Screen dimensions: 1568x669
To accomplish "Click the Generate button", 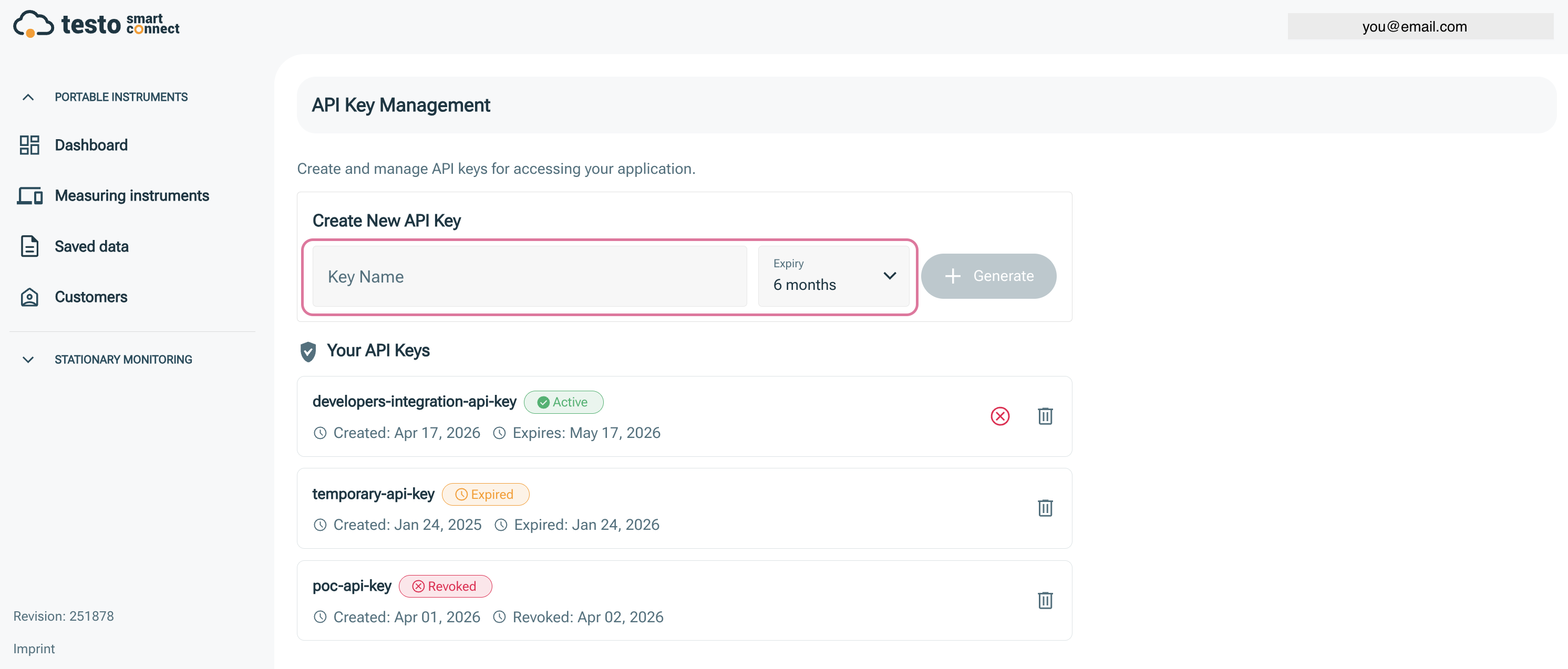I will pos(988,276).
